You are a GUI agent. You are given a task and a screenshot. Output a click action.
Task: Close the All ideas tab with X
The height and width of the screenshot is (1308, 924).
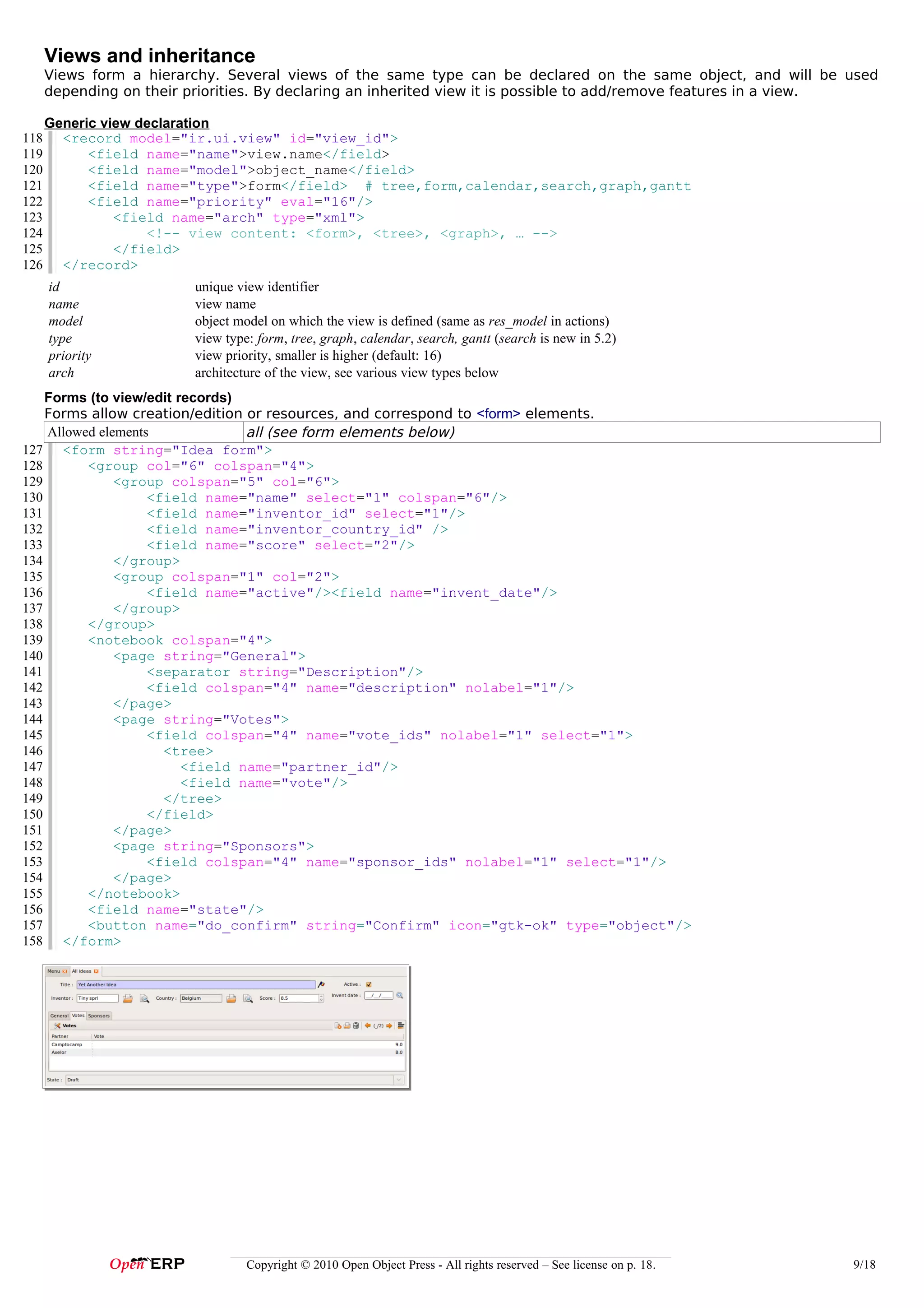[96, 971]
